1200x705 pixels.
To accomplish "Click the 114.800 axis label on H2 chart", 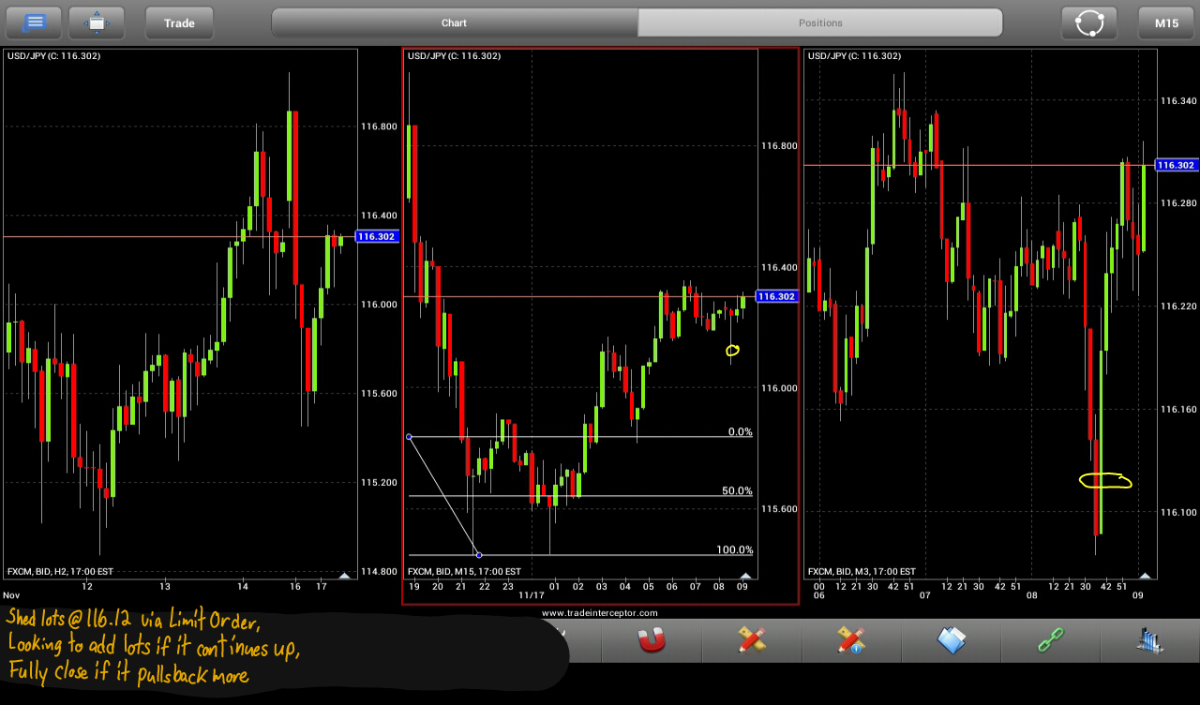I will (379, 572).
